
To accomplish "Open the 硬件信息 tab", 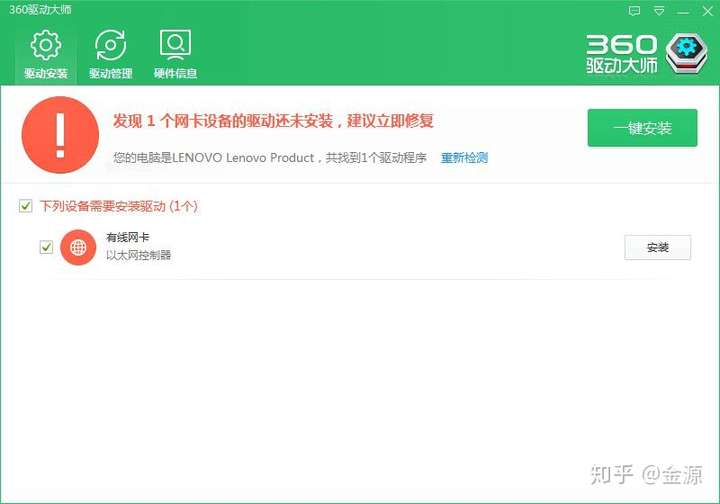I will [x=175, y=54].
